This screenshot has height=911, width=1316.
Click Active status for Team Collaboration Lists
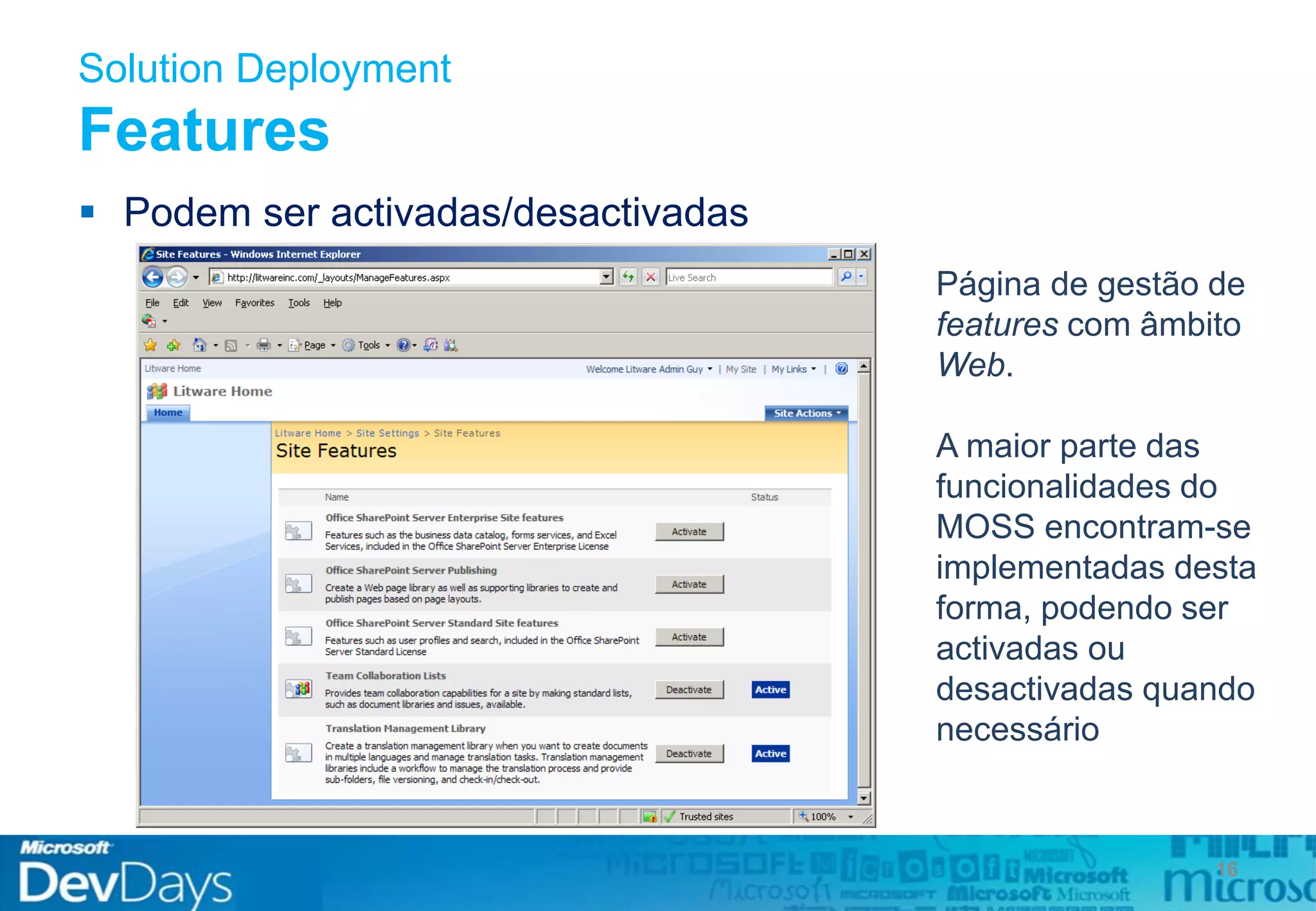(x=771, y=690)
